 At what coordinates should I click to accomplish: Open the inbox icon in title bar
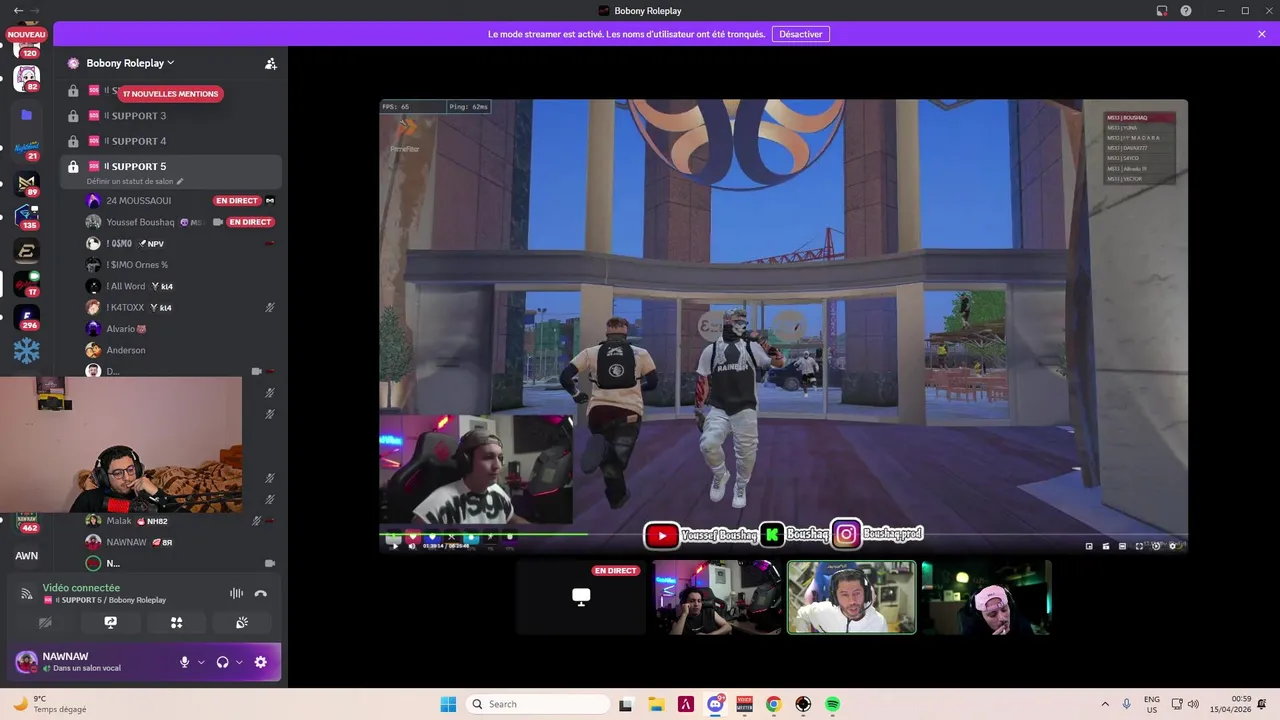[x=1162, y=11]
